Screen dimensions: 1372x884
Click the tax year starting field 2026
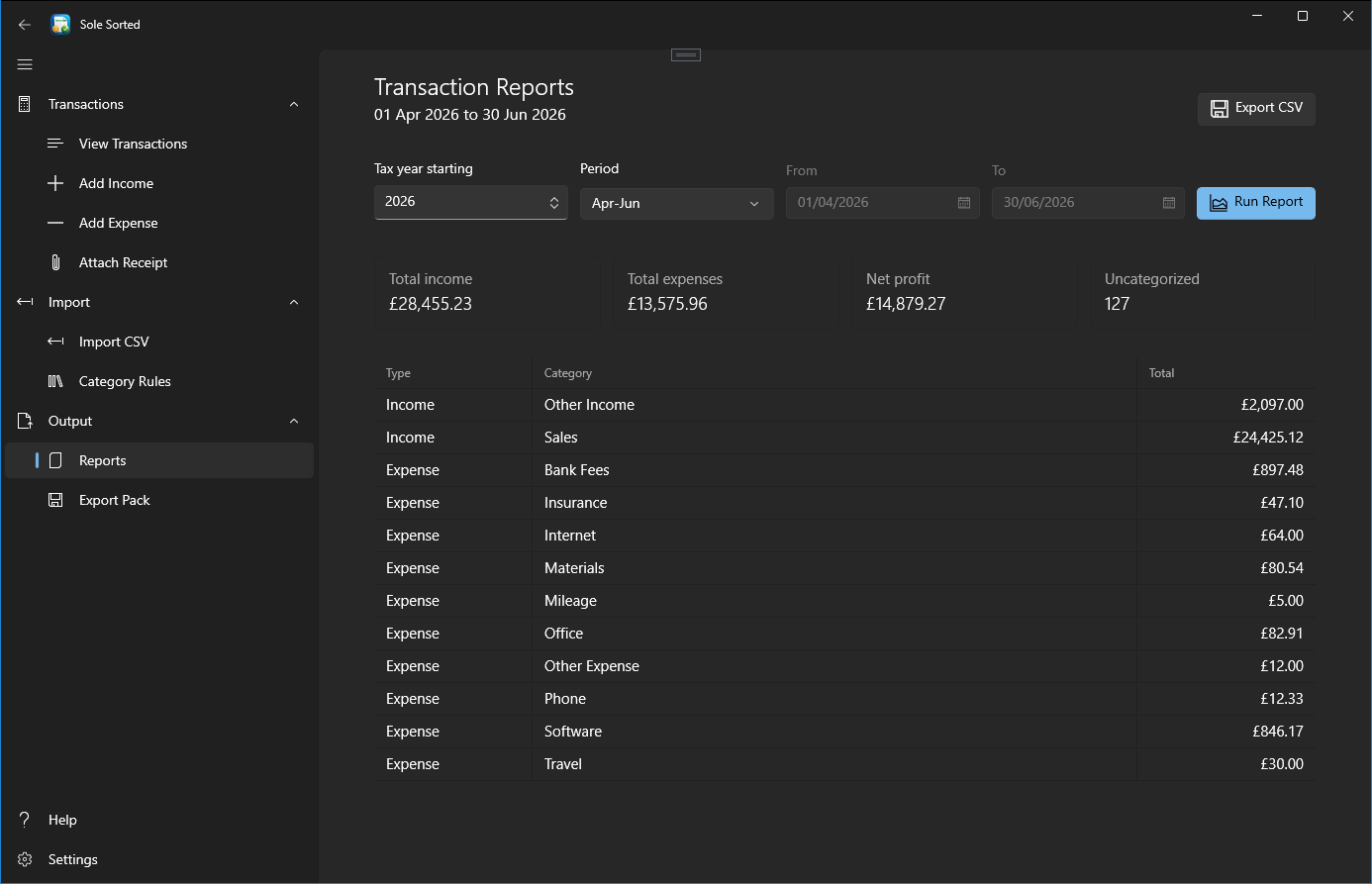(471, 202)
